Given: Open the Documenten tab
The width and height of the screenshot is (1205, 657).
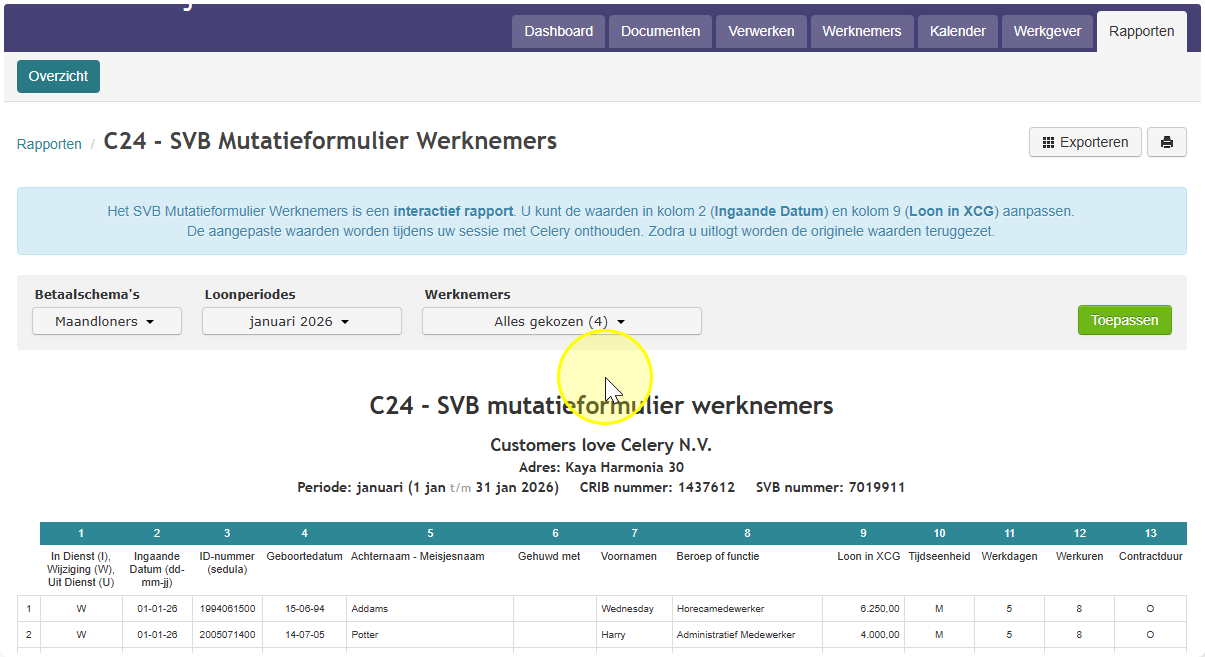Looking at the screenshot, I should 661,31.
